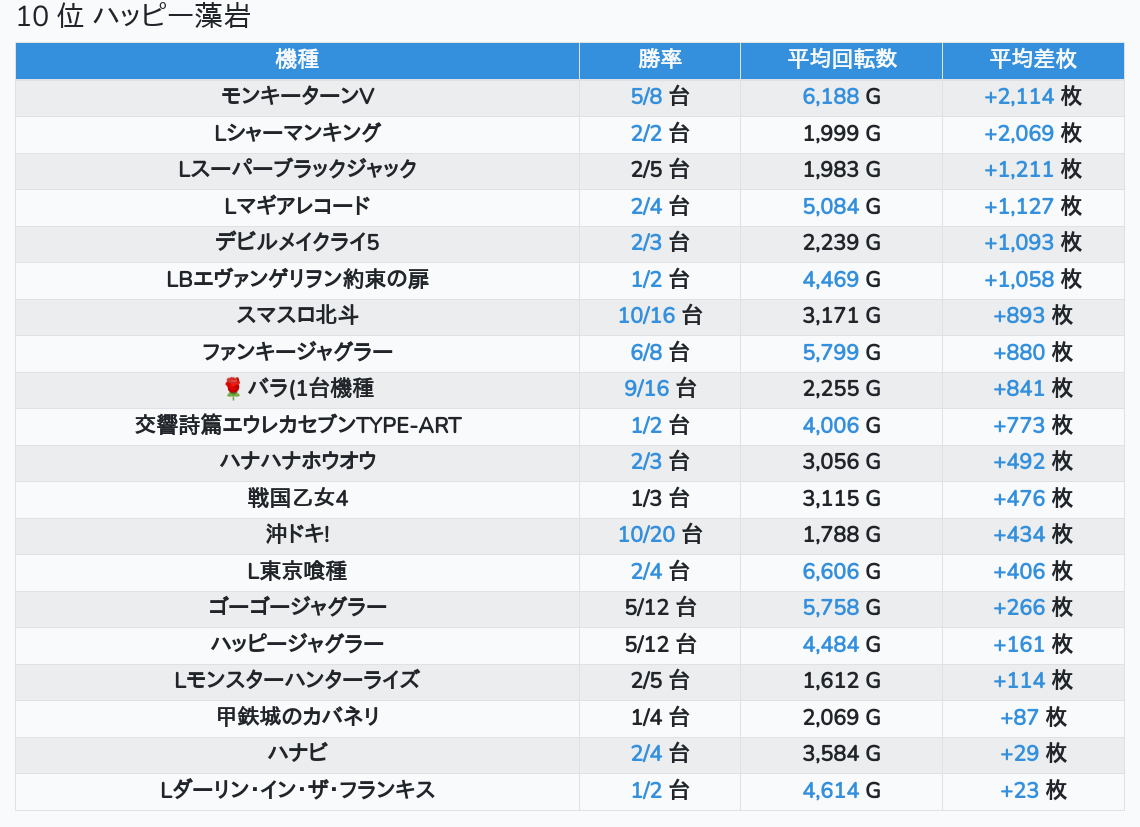Click the バラ(1台機種 label text
The width and height of the screenshot is (1140, 827).
point(310,388)
